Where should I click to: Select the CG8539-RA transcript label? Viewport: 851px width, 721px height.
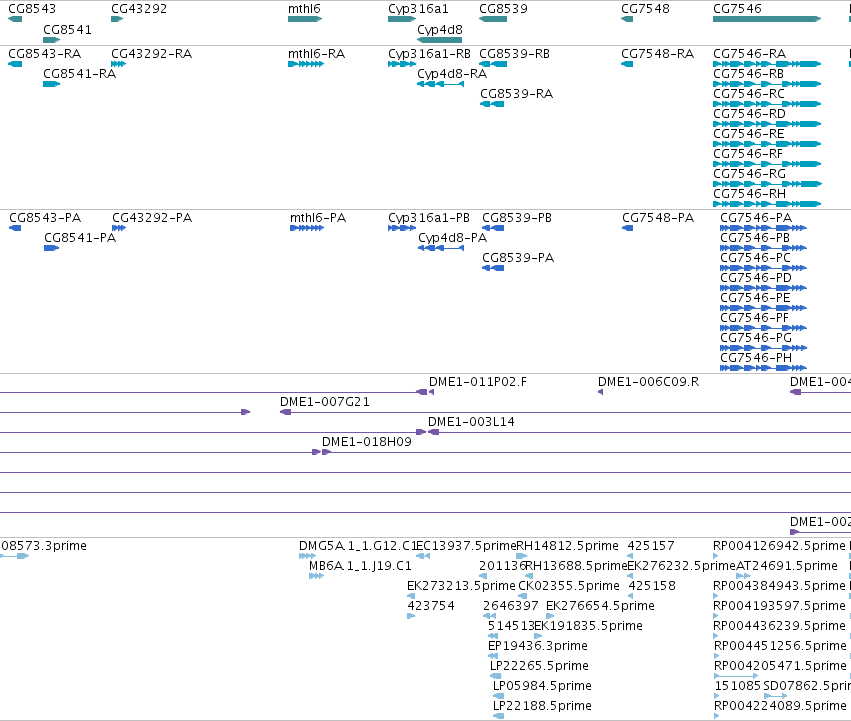click(517, 94)
